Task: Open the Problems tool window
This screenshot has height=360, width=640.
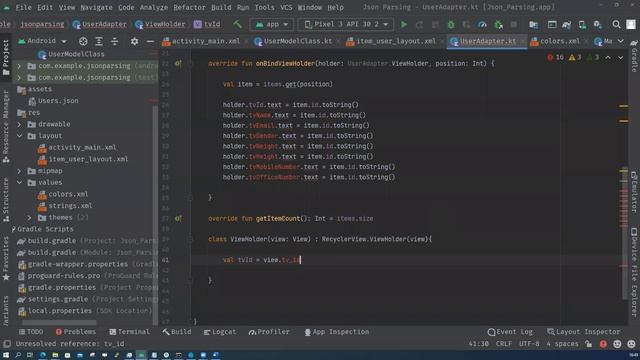Action: coord(75,332)
